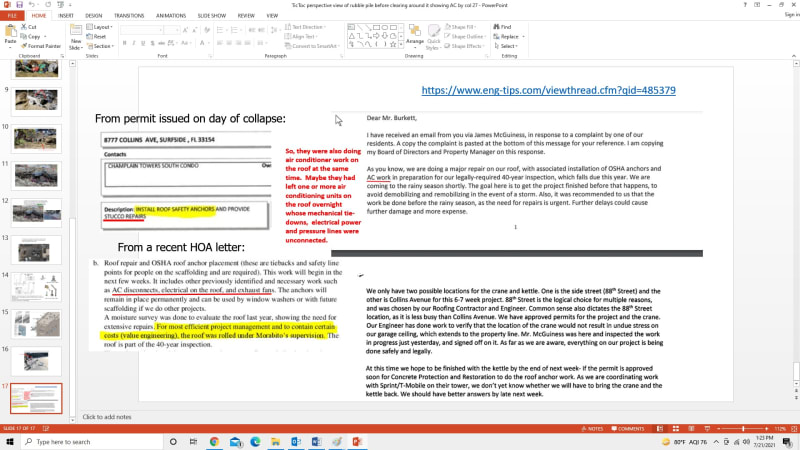This screenshot has width=800, height=450.
Task: Switch to the REVIEW ribbon tab
Action: (x=246, y=16)
